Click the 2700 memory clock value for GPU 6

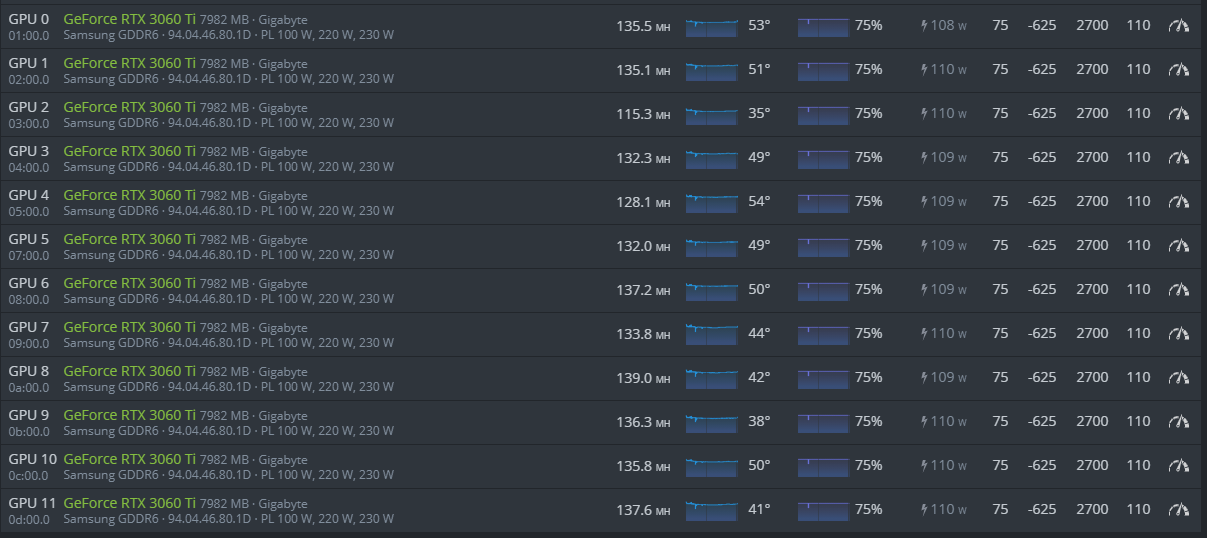tap(1092, 289)
